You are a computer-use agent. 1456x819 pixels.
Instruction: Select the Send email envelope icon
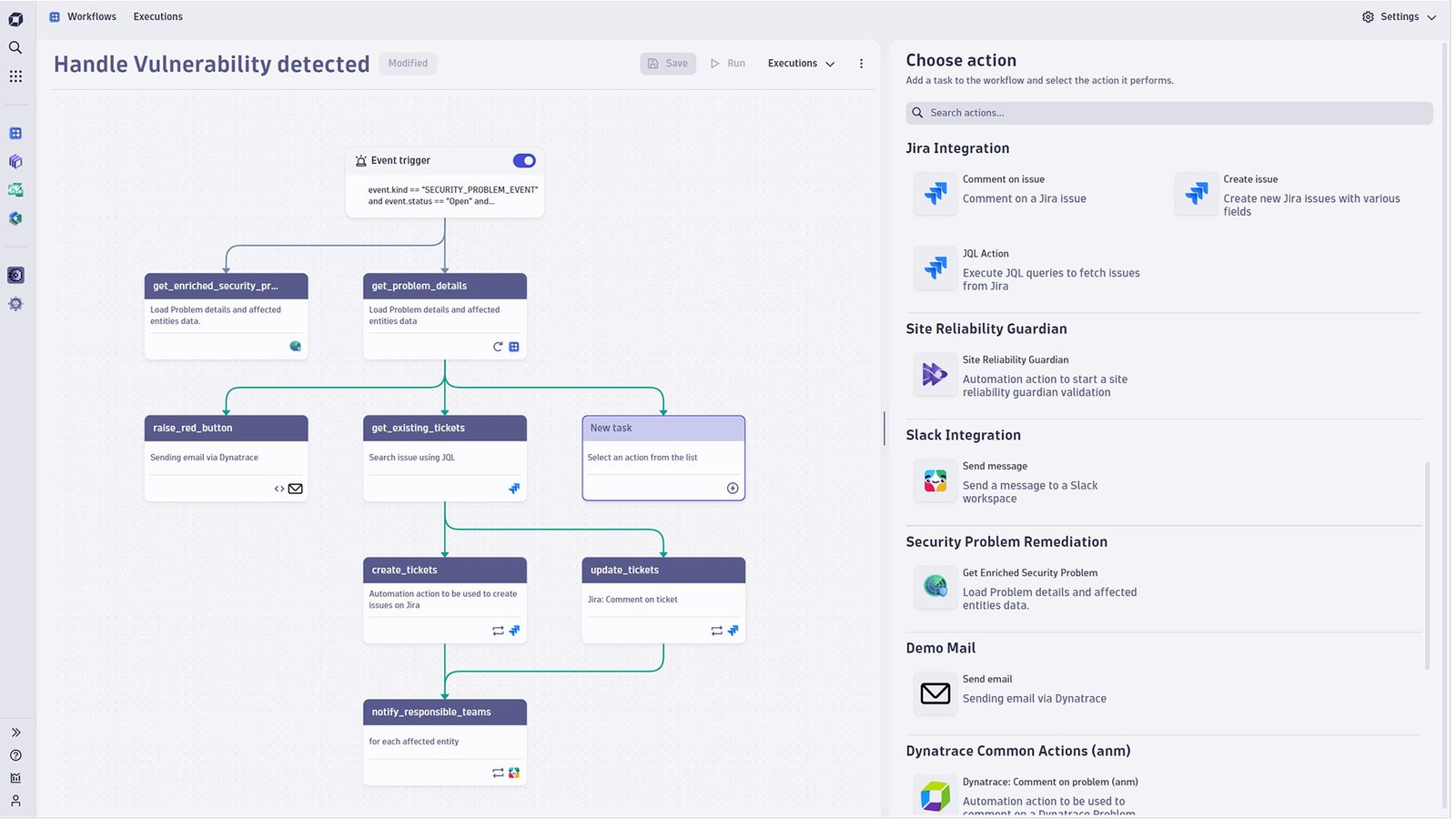pos(935,693)
